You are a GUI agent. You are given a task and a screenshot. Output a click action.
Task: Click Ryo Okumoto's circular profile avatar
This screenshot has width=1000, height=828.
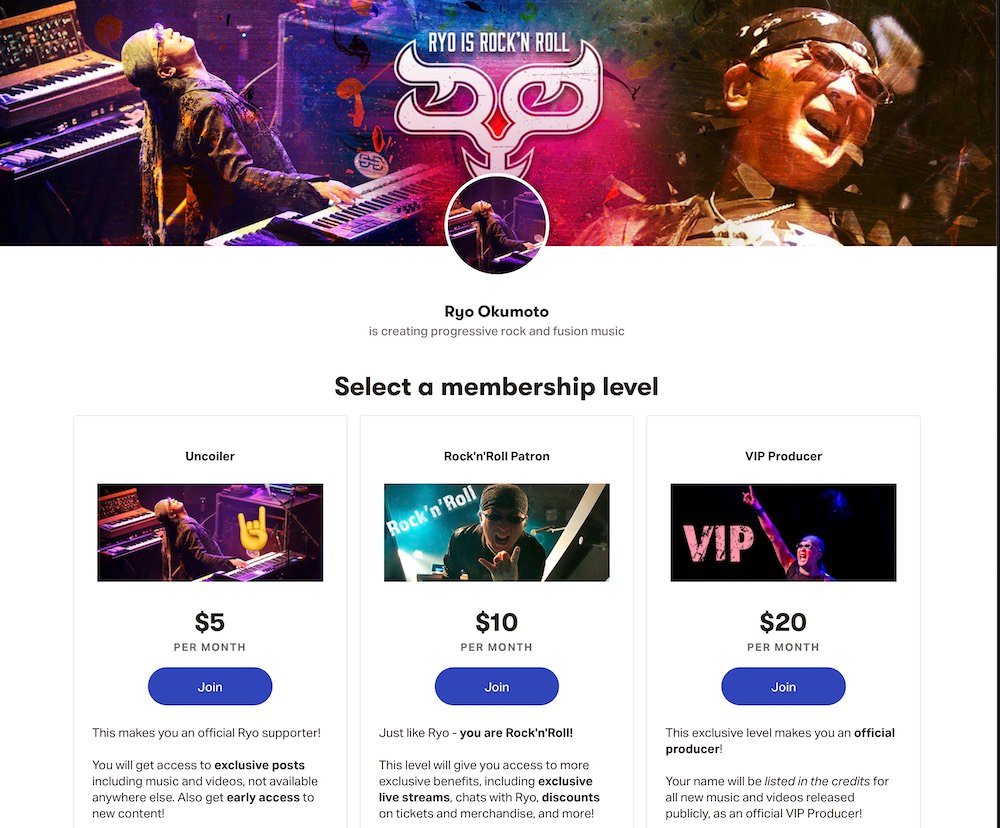pyautogui.click(x=497, y=224)
